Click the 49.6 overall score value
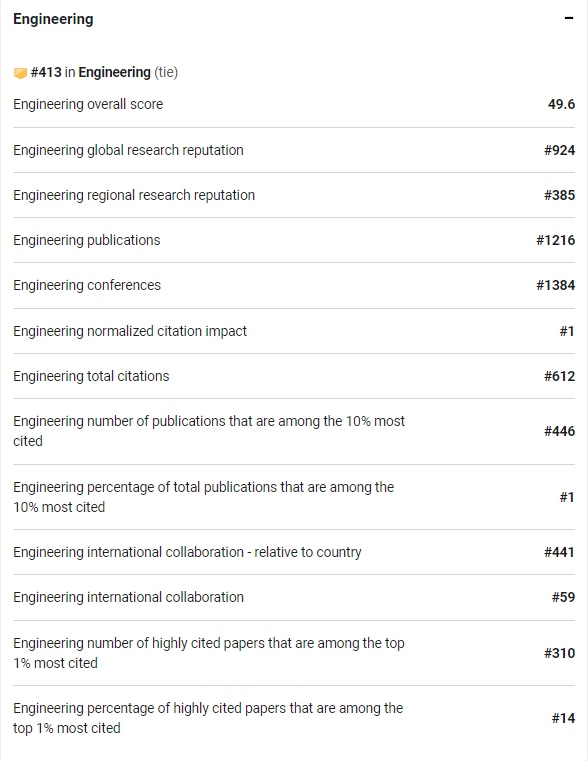Viewport: 588px width, 761px height. 561,104
